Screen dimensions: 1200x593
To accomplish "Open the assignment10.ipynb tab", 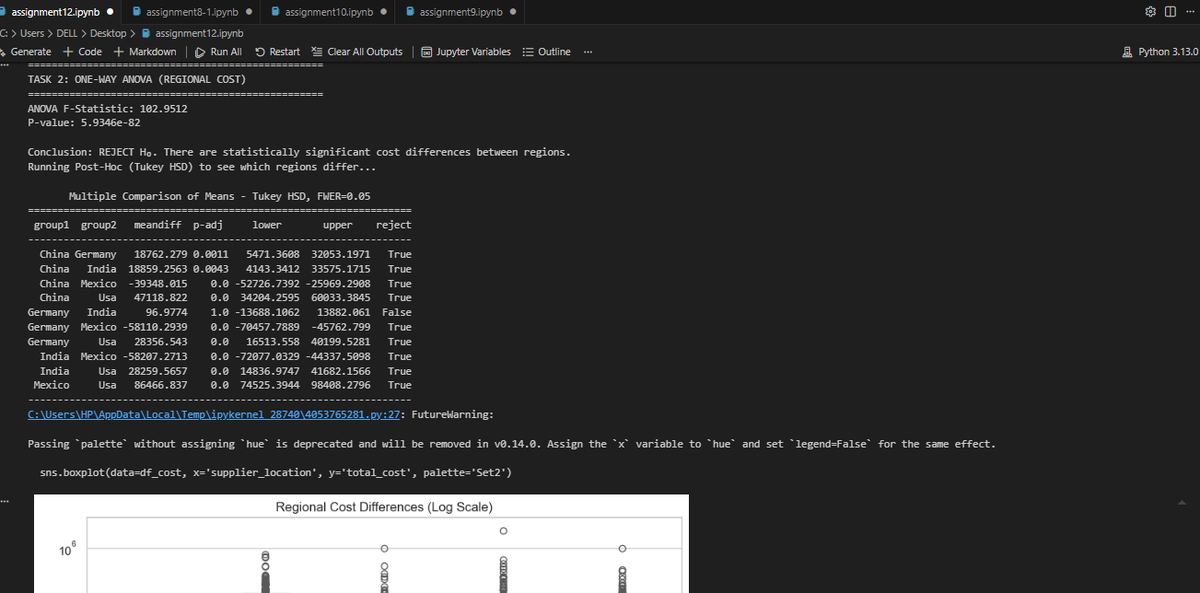I will pos(329,12).
